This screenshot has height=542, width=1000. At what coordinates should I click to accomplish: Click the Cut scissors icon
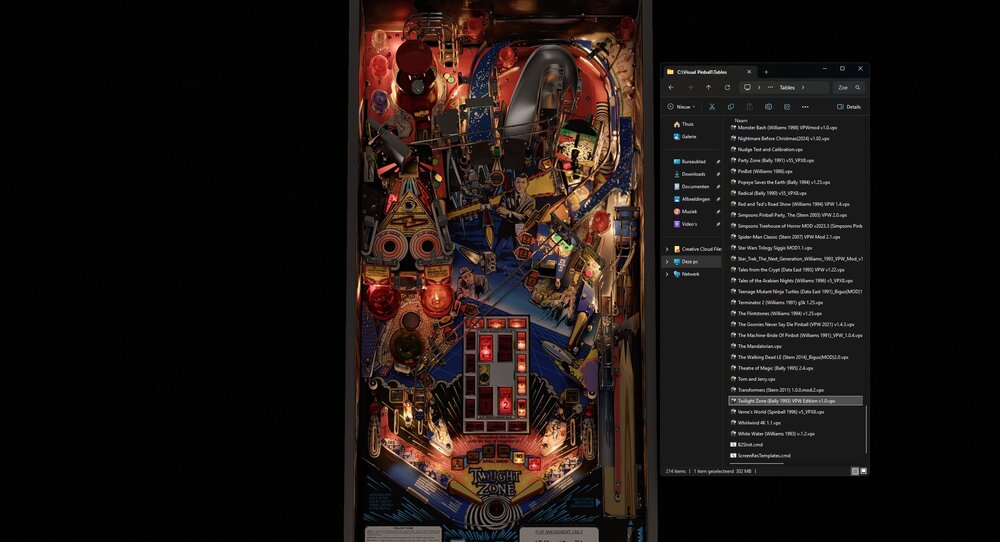coord(712,106)
